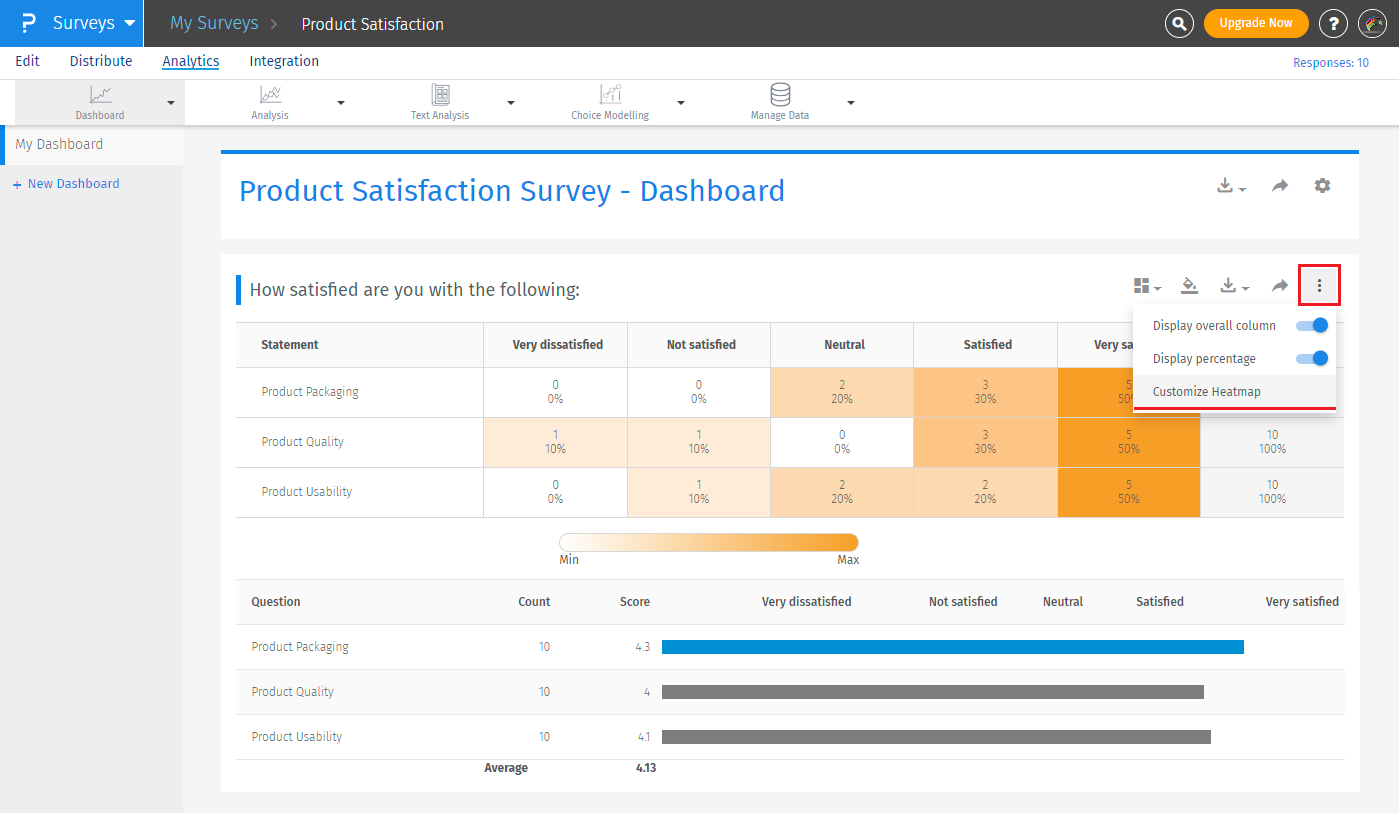This screenshot has width=1399, height=813.
Task: Click the Upgrade Now button
Action: (1255, 23)
